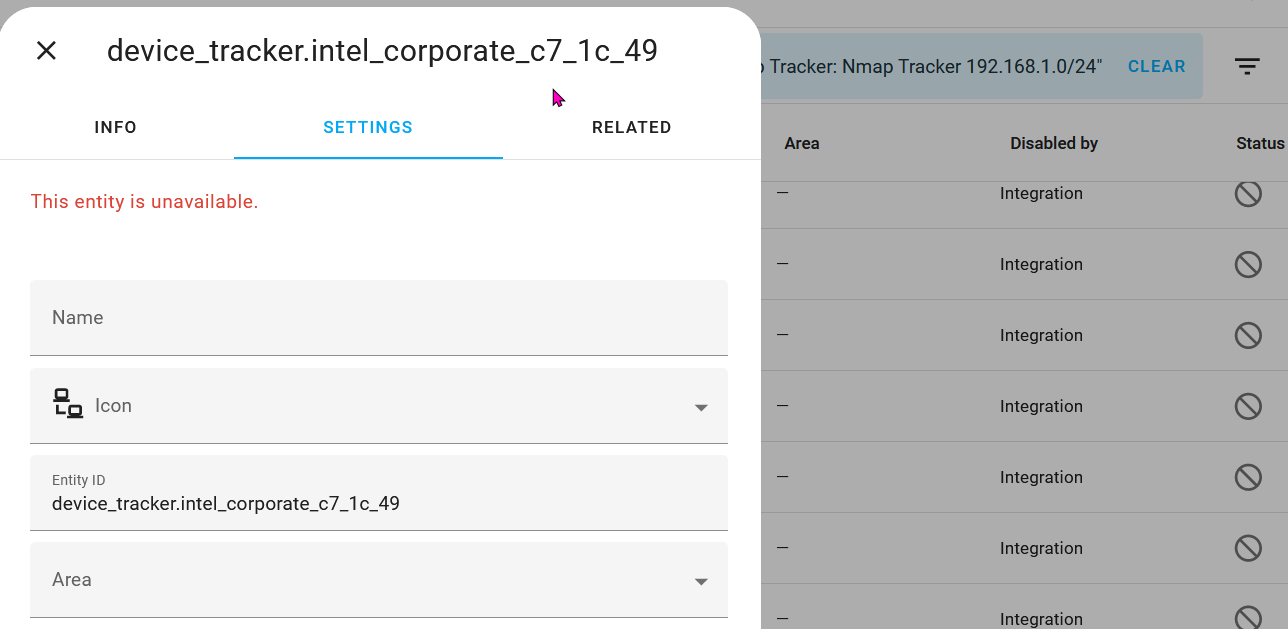Close the entity dialog using the X icon
1288x629 pixels.
46,51
